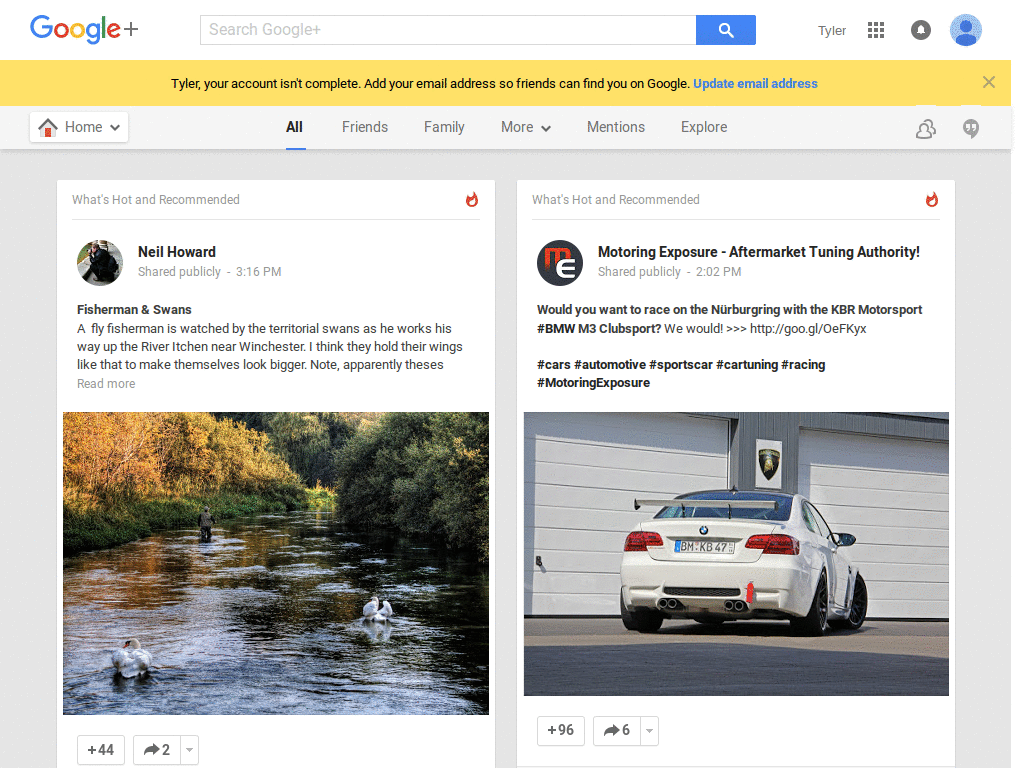Open the find people icon
This screenshot has width=1024, height=768.
tap(925, 129)
